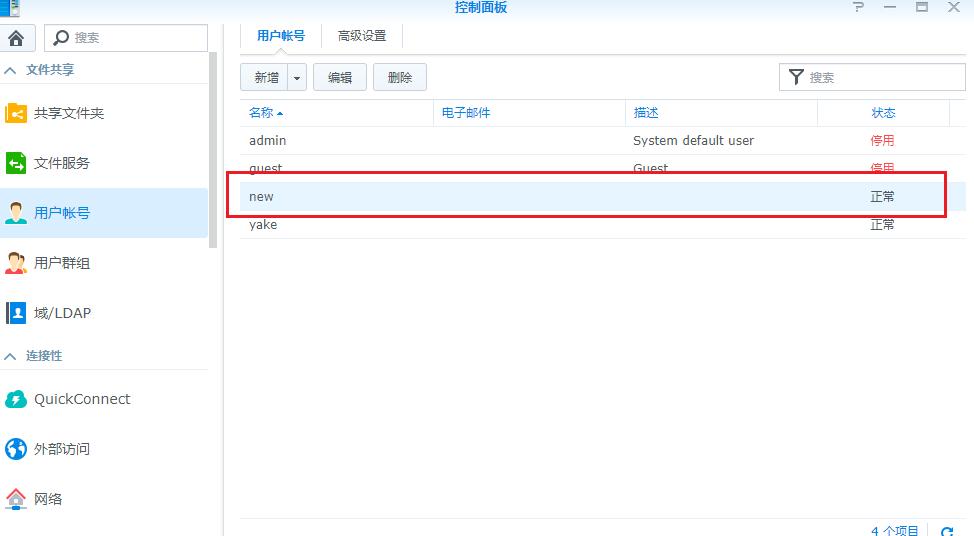Select the new user row
This screenshot has height=536, width=974.
(603, 197)
